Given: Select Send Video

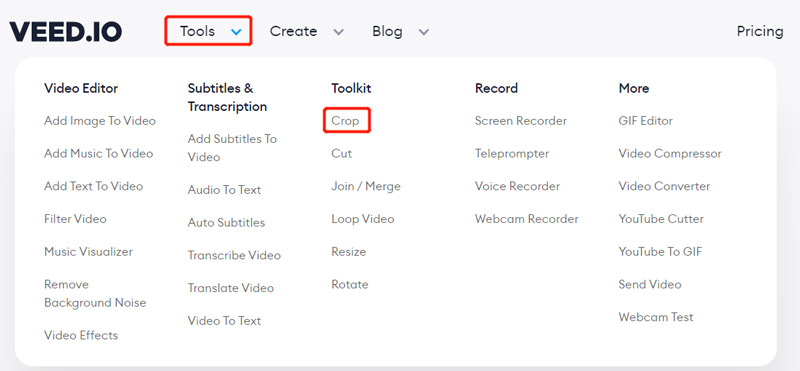Looking at the screenshot, I should 650,284.
